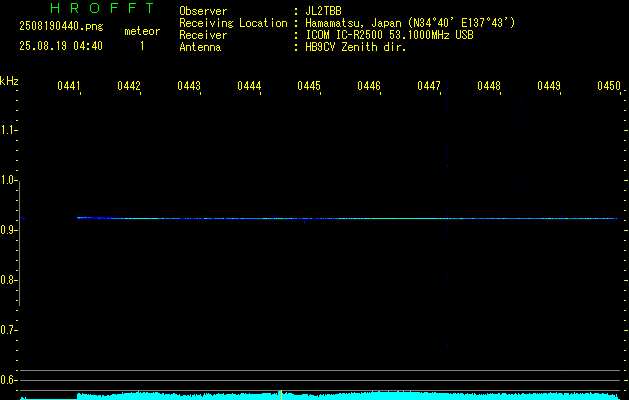The image size is (629, 400).
Task: Click the Receiving Location label
Action: 233,23
